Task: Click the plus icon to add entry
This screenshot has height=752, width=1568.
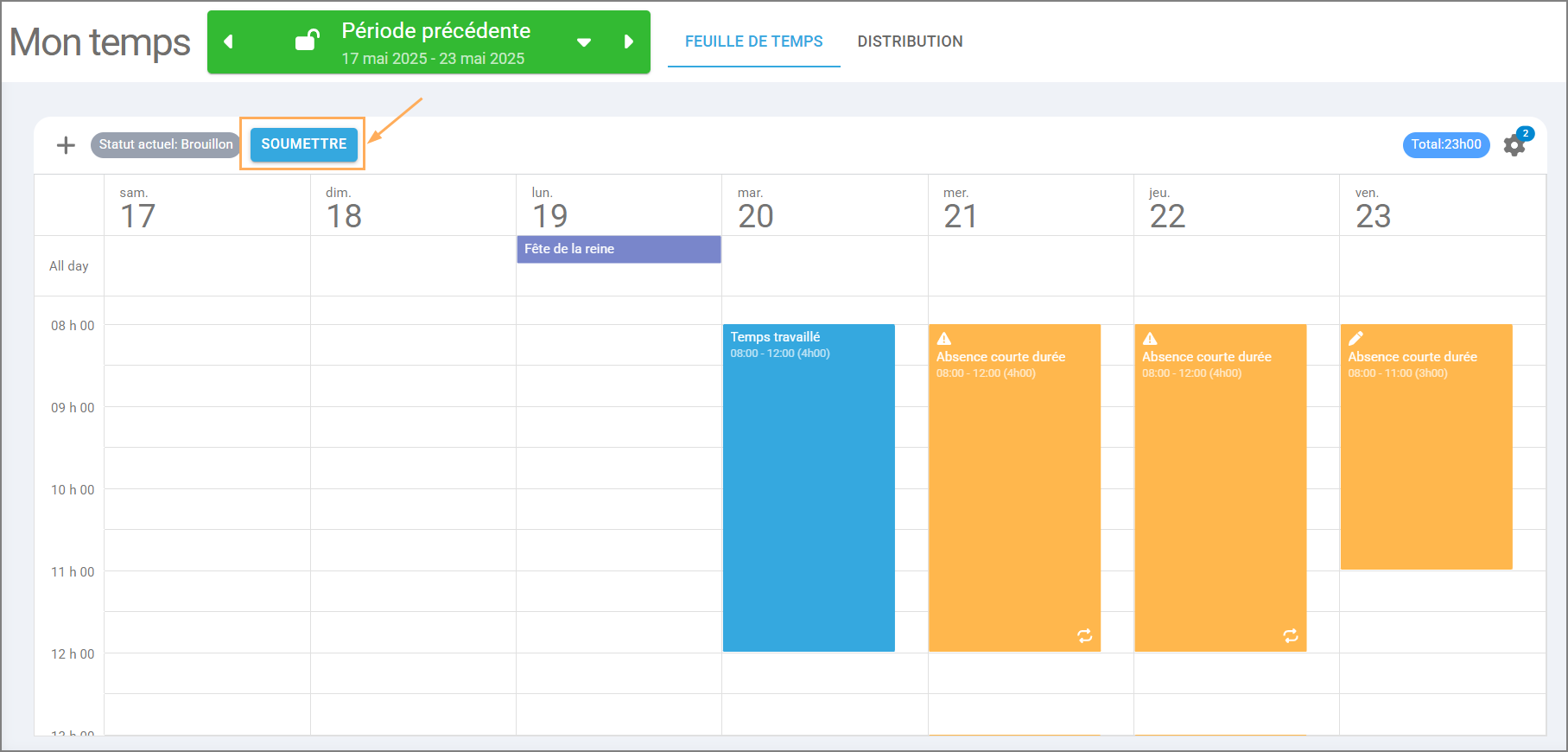Action: coord(66,145)
